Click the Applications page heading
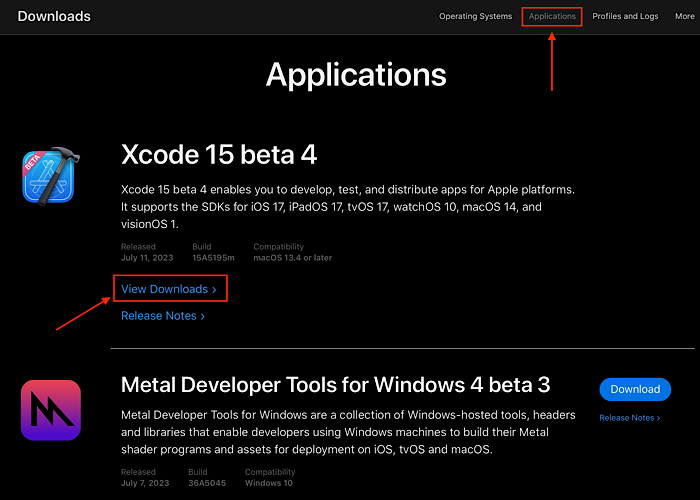Image resolution: width=700 pixels, height=500 pixels. click(356, 75)
